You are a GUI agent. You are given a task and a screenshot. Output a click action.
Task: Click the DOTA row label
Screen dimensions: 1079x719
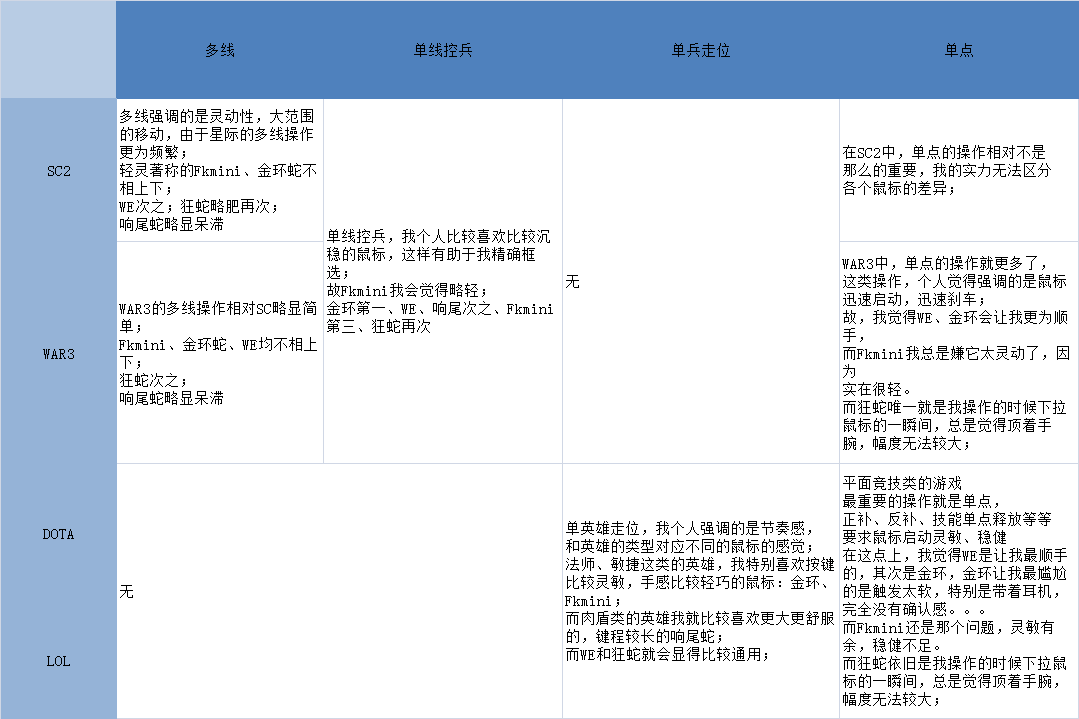pos(58,534)
